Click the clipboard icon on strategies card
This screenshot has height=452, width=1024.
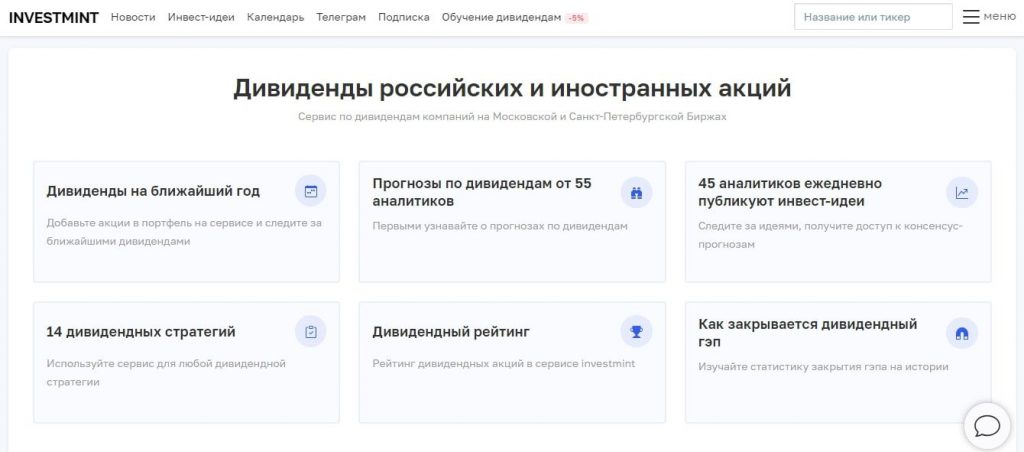(310, 332)
